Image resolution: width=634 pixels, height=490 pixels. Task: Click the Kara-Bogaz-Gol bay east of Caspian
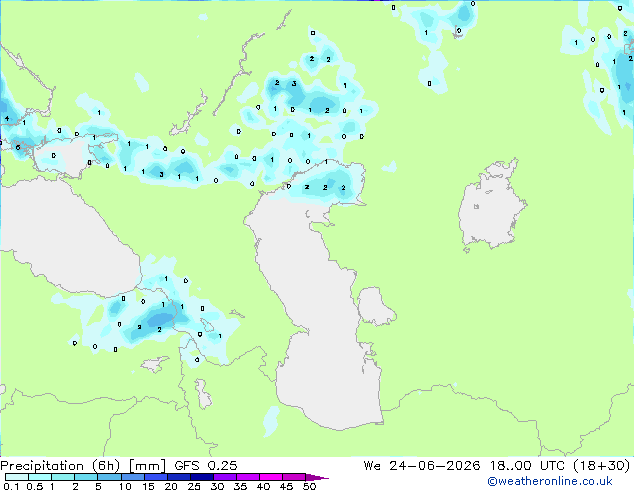pyautogui.click(x=375, y=306)
